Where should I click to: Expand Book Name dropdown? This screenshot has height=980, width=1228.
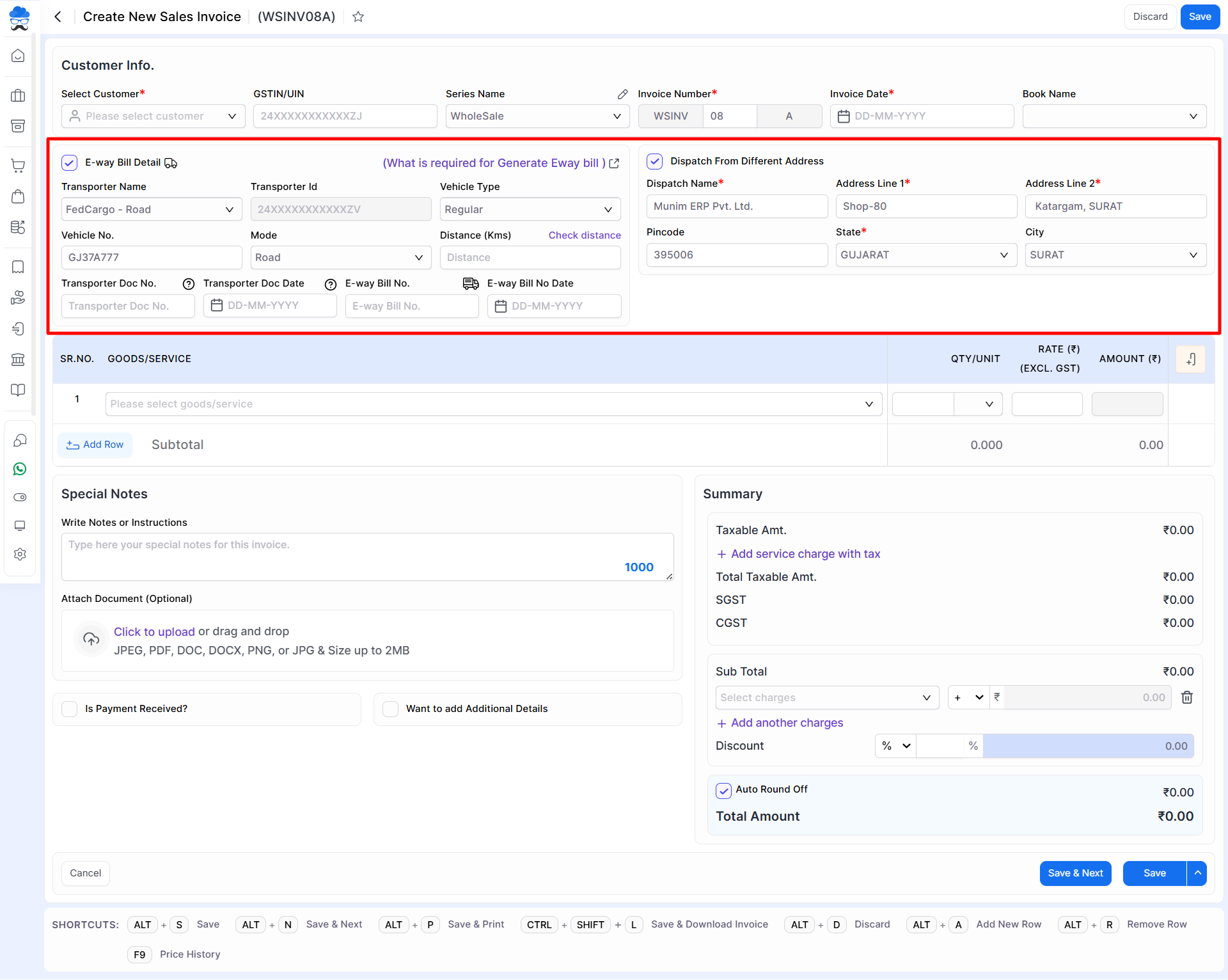[1114, 116]
